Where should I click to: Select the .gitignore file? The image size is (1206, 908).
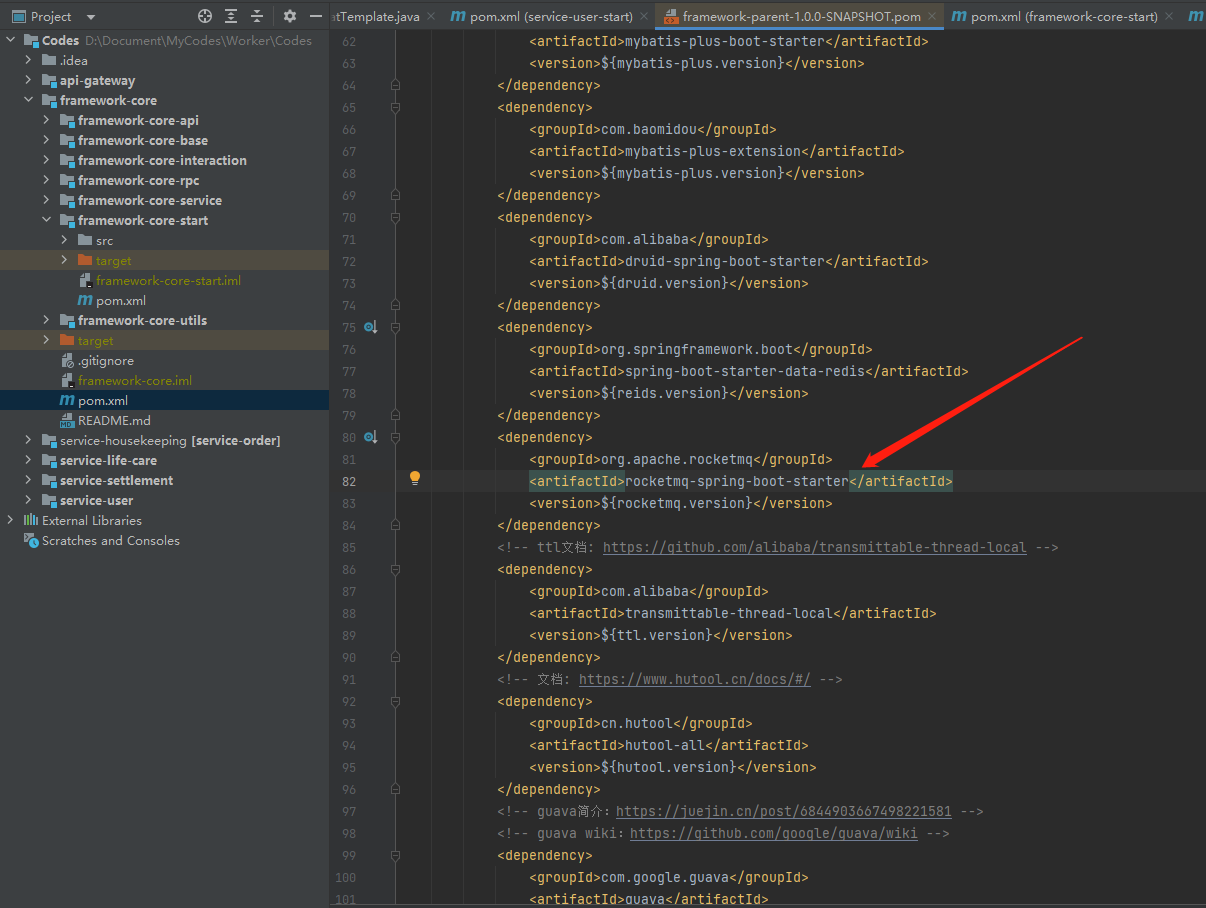[105, 361]
